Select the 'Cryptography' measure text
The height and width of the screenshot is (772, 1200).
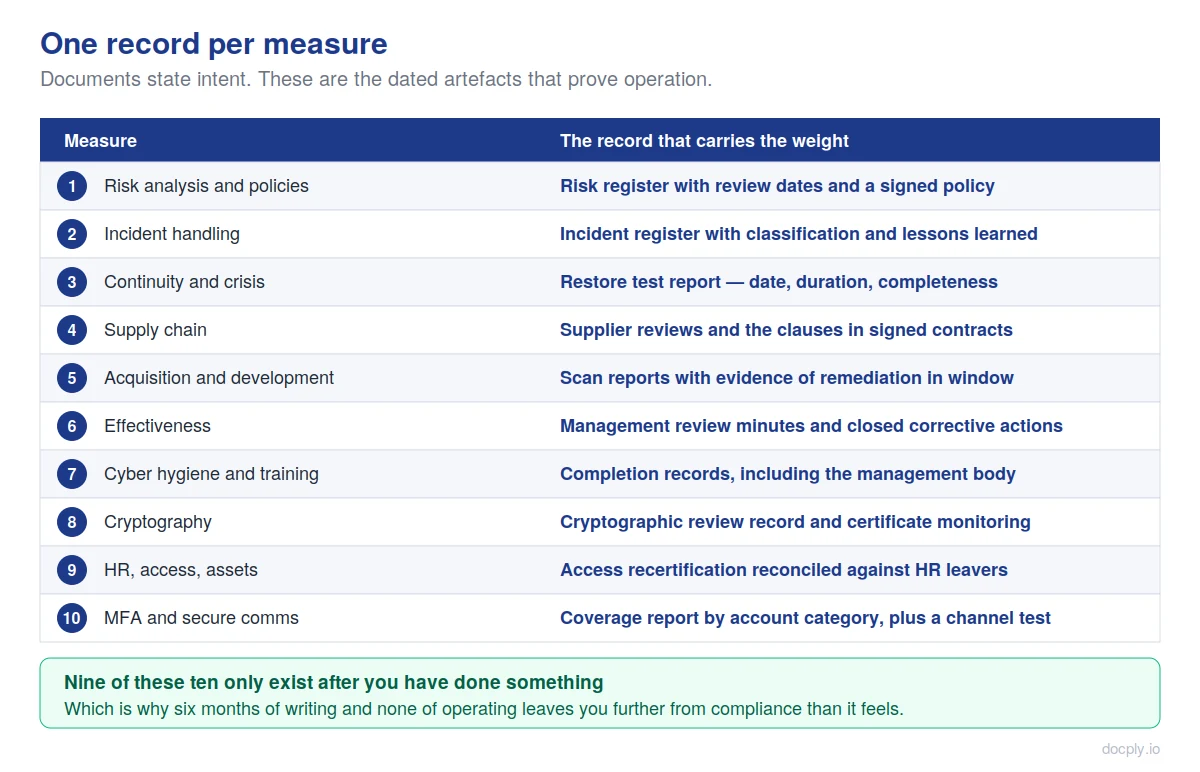tap(158, 522)
